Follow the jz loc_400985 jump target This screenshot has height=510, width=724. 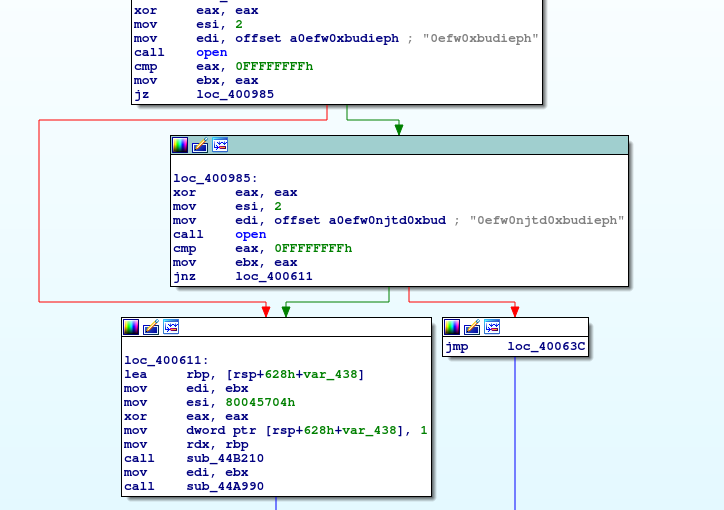(x=235, y=94)
